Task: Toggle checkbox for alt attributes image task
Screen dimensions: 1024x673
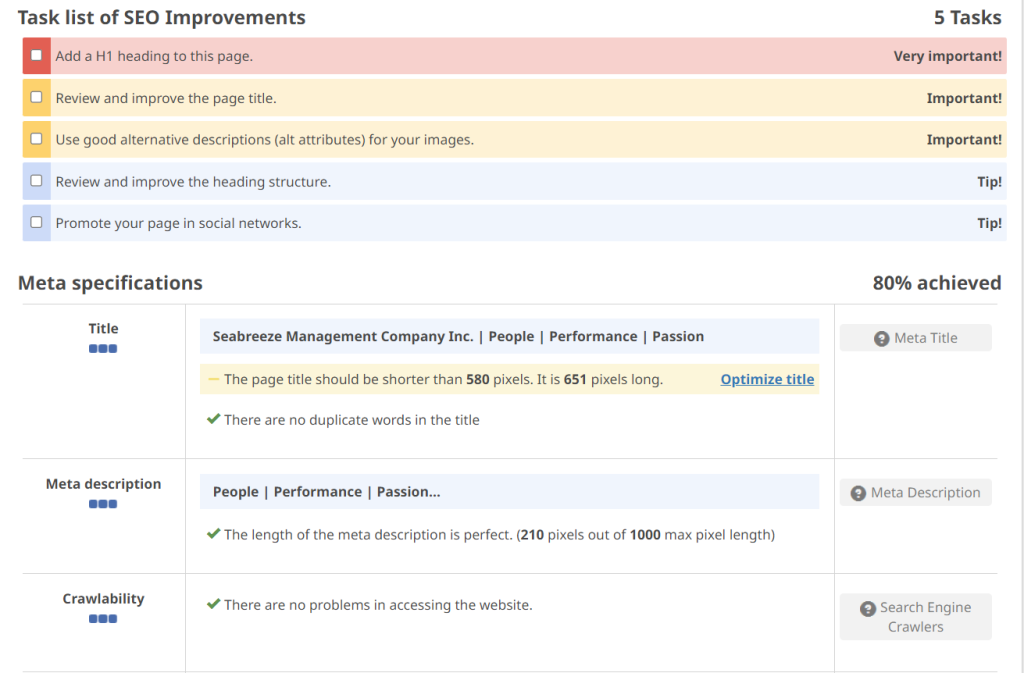Action: point(37,139)
